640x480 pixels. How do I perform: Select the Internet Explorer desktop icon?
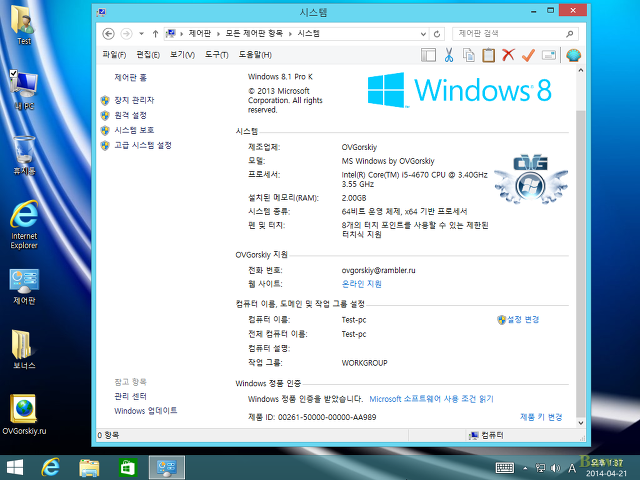[x=24, y=224]
